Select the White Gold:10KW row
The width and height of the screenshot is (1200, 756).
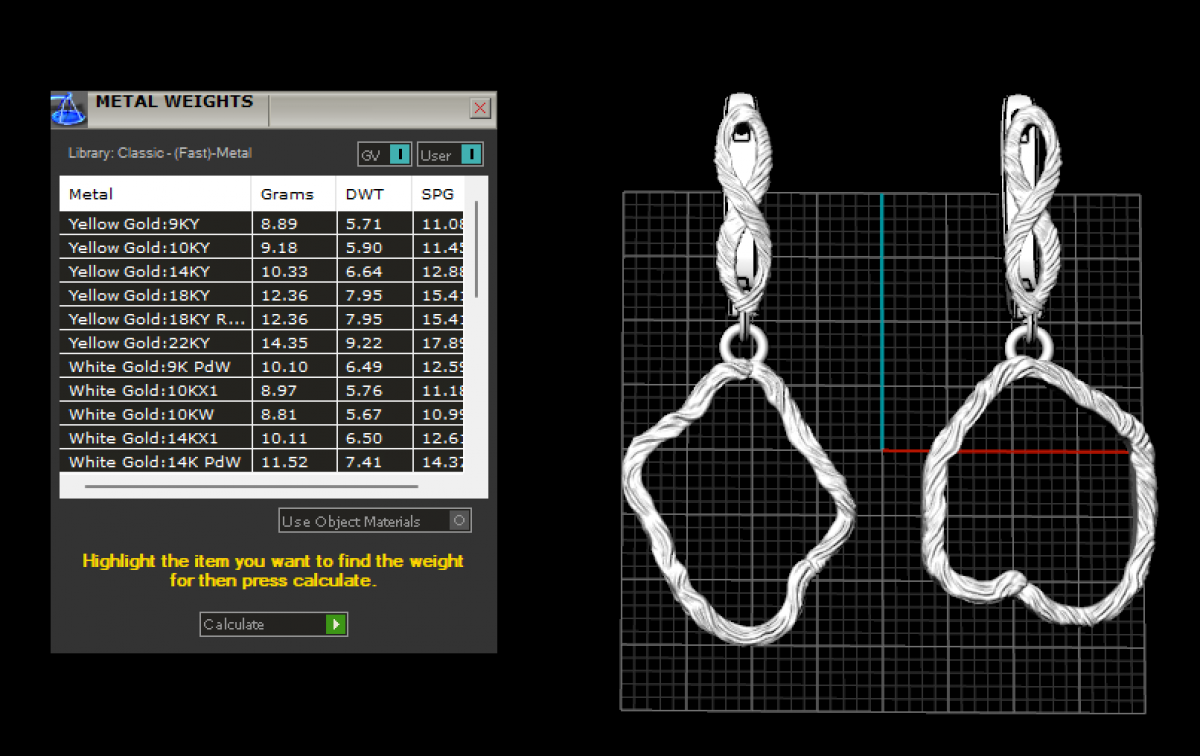(264, 414)
